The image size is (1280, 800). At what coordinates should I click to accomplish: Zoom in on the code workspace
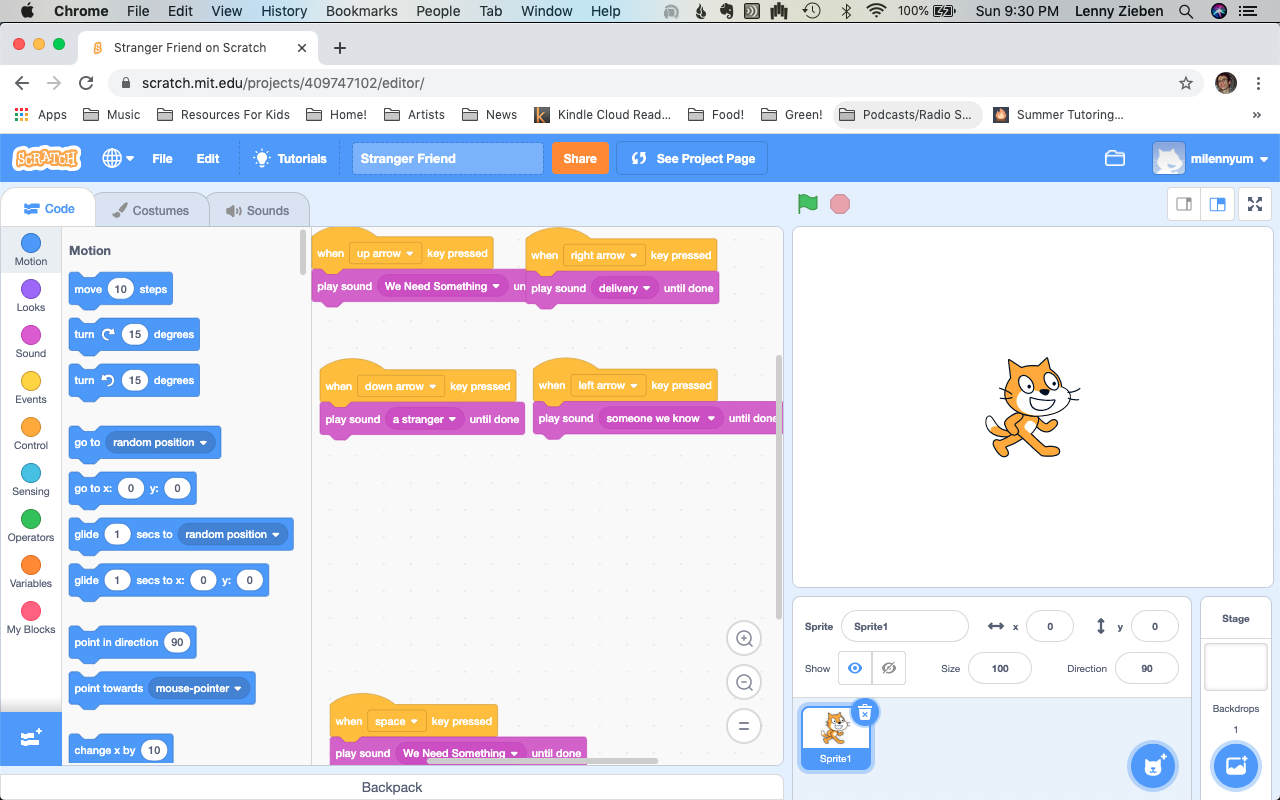(x=744, y=639)
